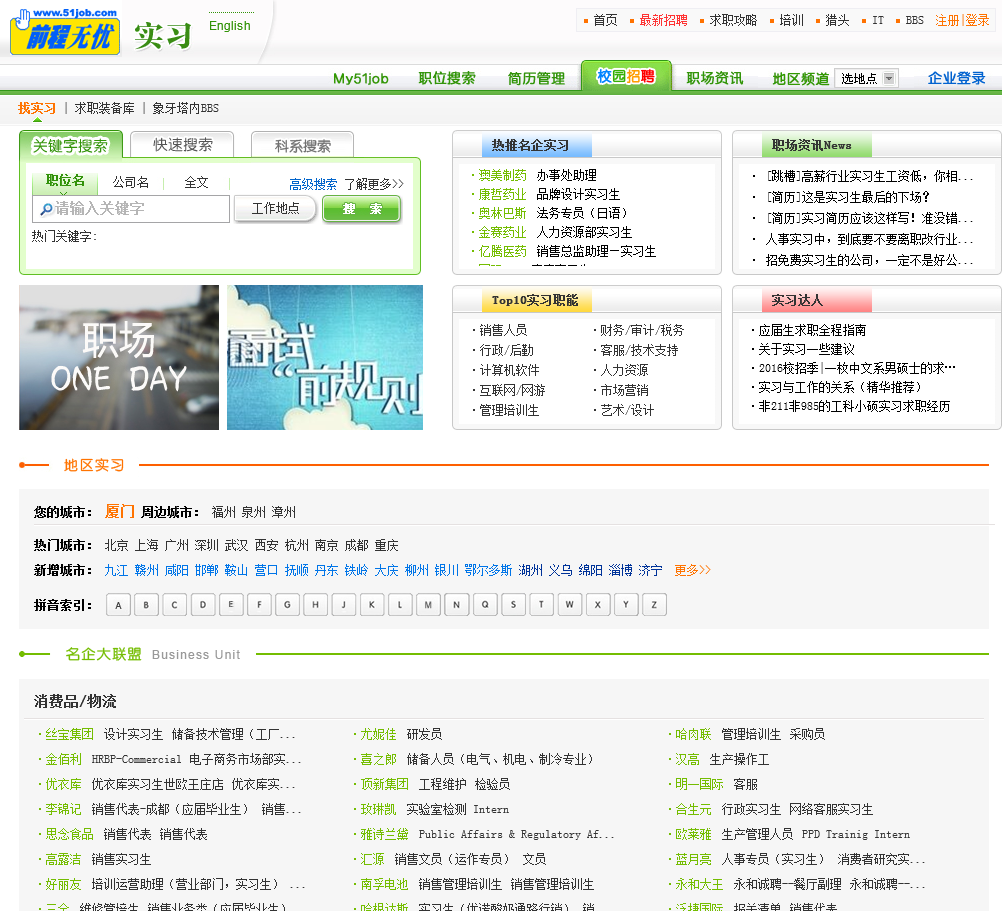This screenshot has height=911, width=1002.
Task: Click pinyin index letter Z
Action: pyautogui.click(x=654, y=604)
